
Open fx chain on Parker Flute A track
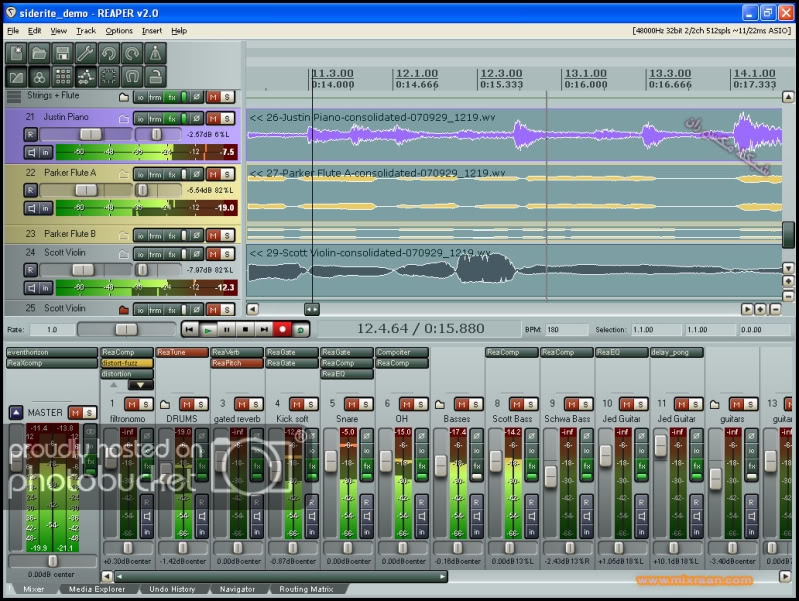click(172, 174)
